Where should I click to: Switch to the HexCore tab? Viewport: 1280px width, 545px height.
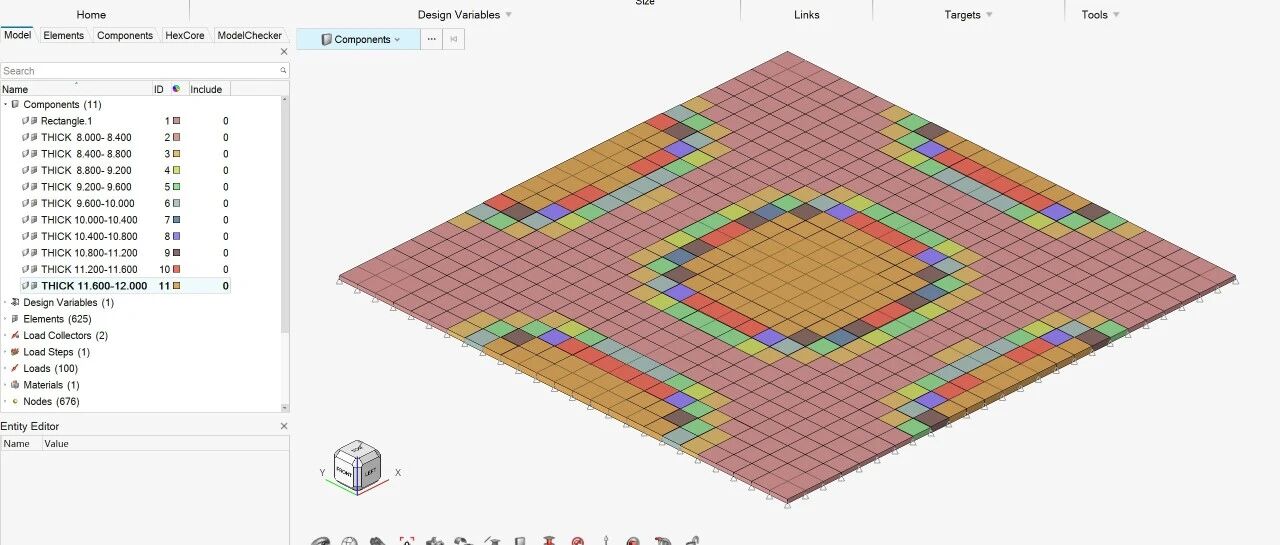click(185, 35)
